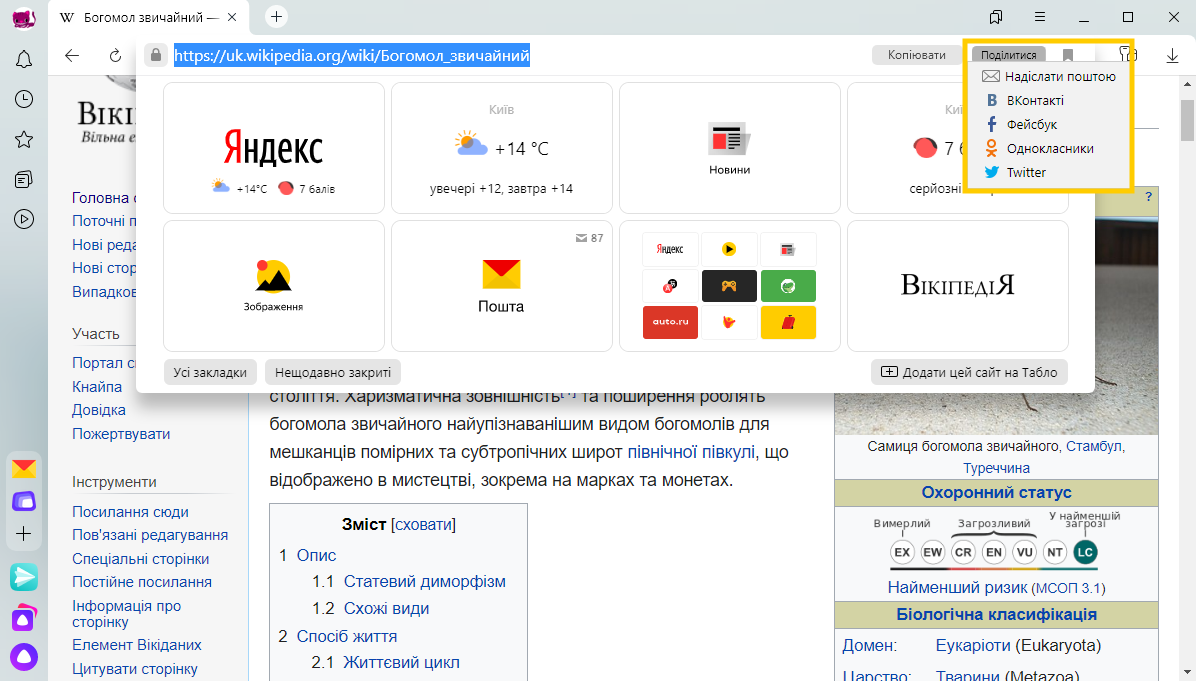Screen dimensions: 1196x681
Task: Open Пожертвувати in Wikipedia sidebar
Action: point(121,434)
